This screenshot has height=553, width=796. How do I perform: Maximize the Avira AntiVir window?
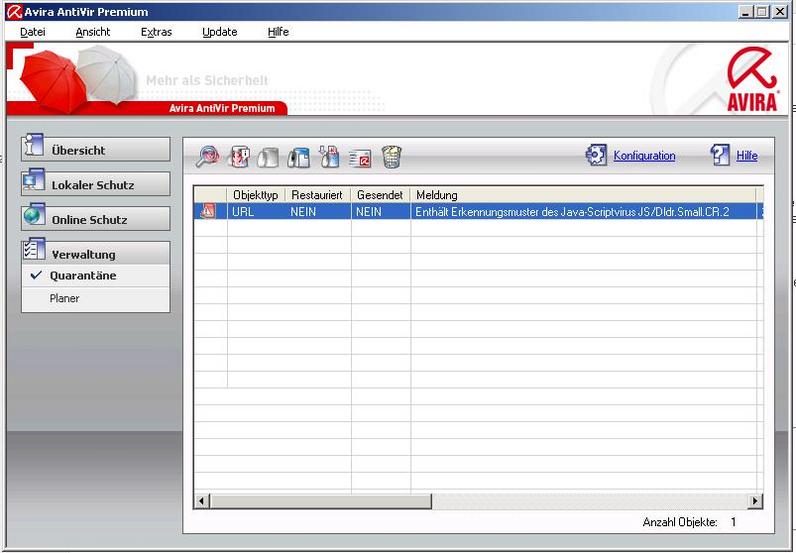pyautogui.click(x=761, y=12)
